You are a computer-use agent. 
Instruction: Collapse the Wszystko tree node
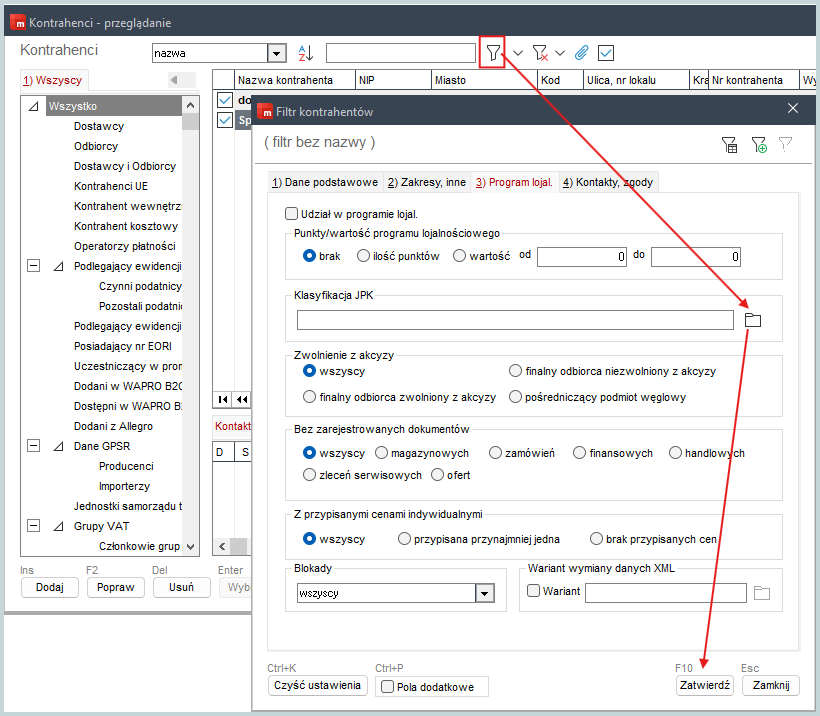[x=34, y=106]
